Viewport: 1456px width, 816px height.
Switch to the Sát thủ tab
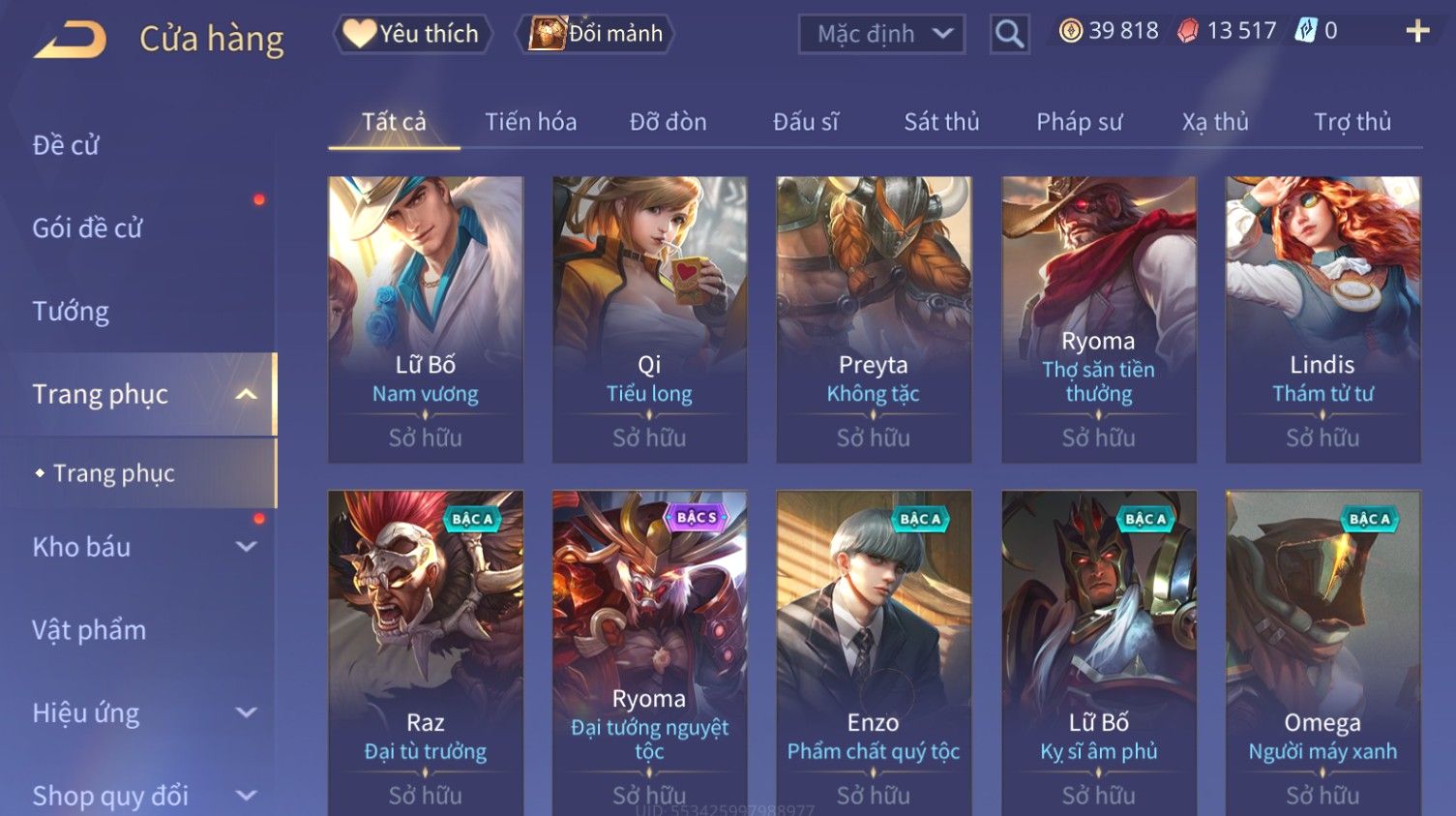[941, 122]
